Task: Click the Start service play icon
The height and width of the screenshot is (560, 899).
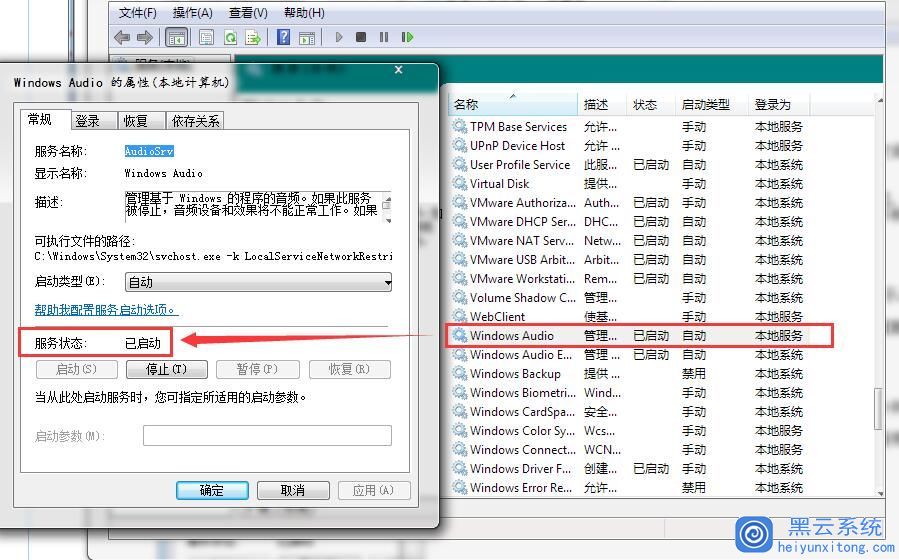Action: tap(339, 37)
